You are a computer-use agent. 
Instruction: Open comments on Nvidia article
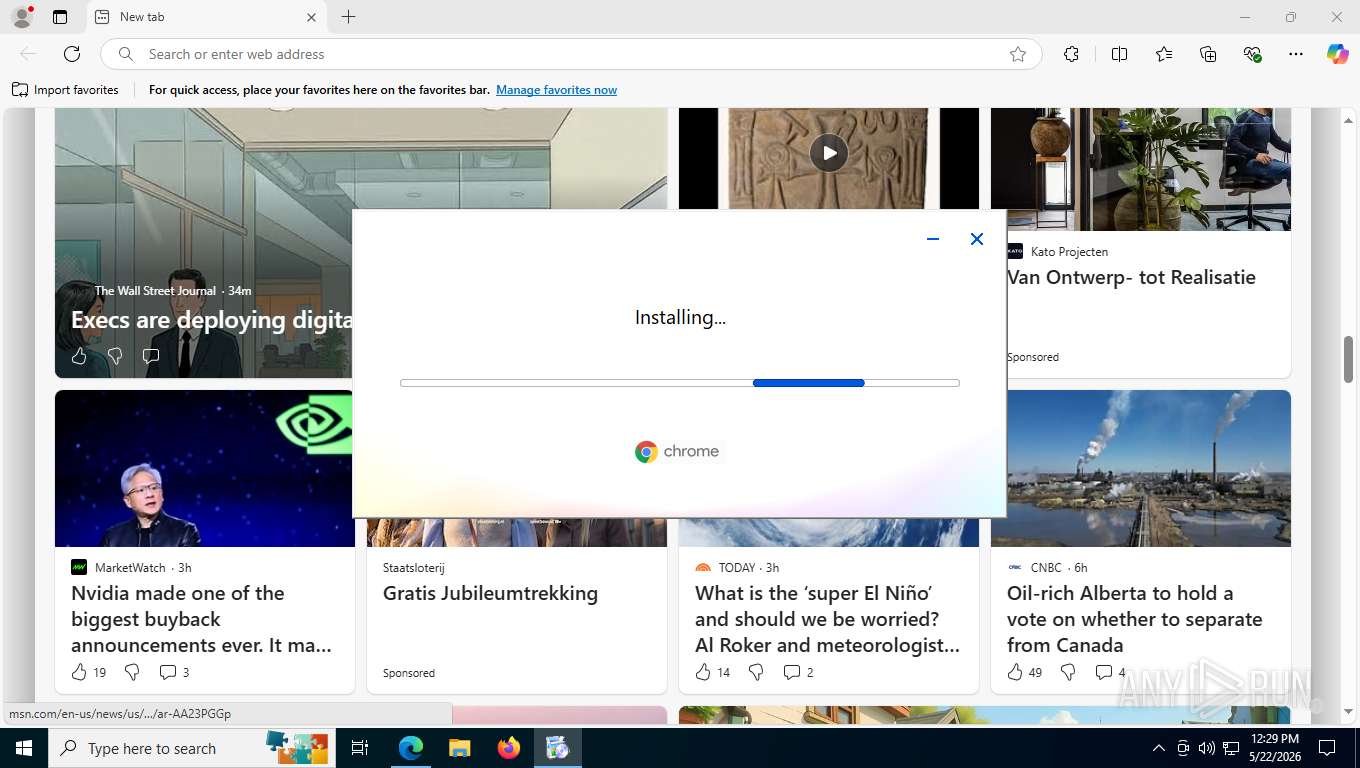[174, 672]
